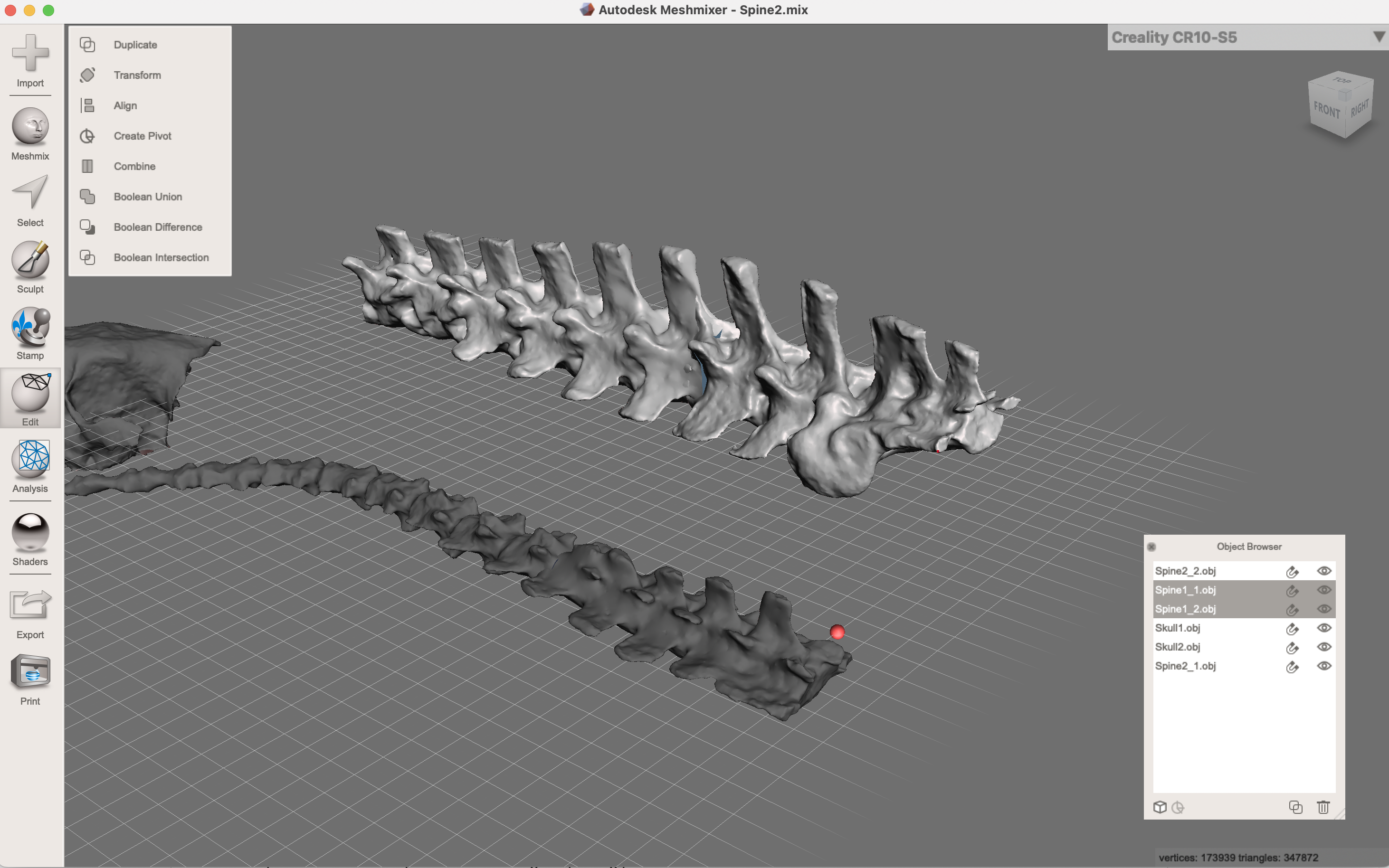Viewport: 1389px width, 868px height.
Task: Open the Creality CR10-S5 printer dropdown
Action: click(x=1248, y=38)
